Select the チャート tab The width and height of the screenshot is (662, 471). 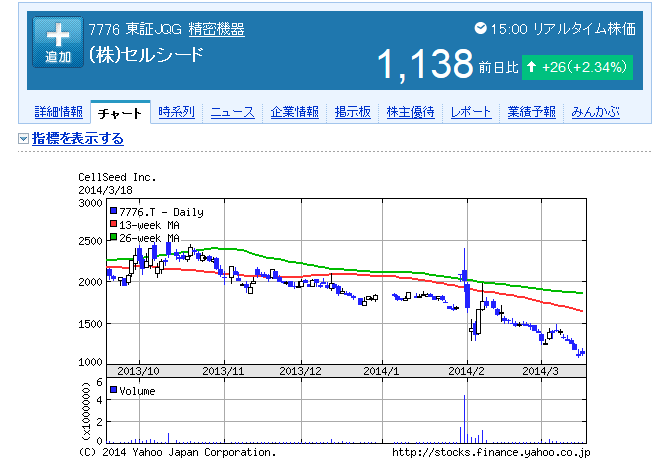(x=120, y=113)
